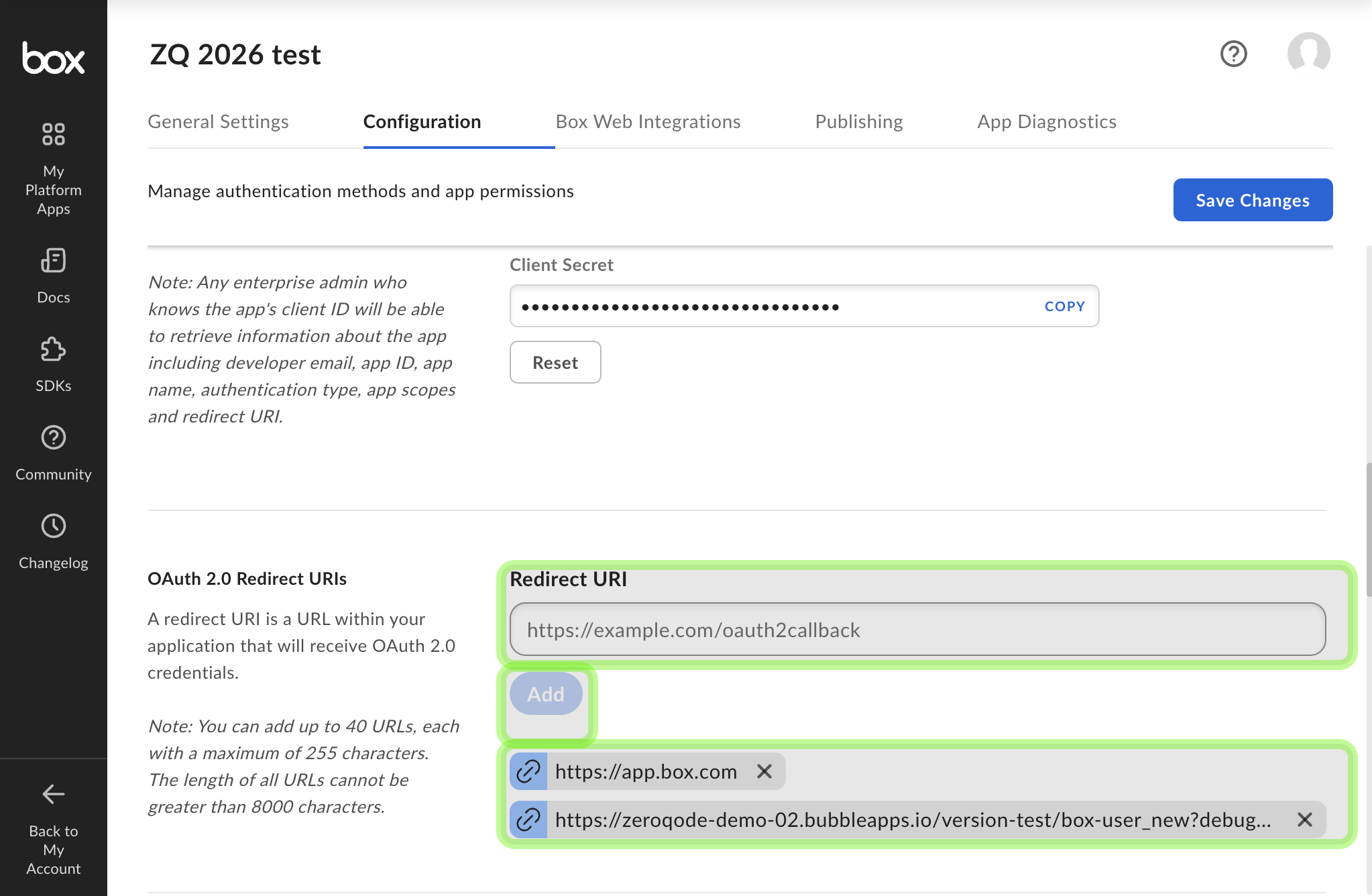Viewport: 1372px width, 896px height.
Task: Remove the https://app.box.com redirect URI
Action: pyautogui.click(x=764, y=771)
